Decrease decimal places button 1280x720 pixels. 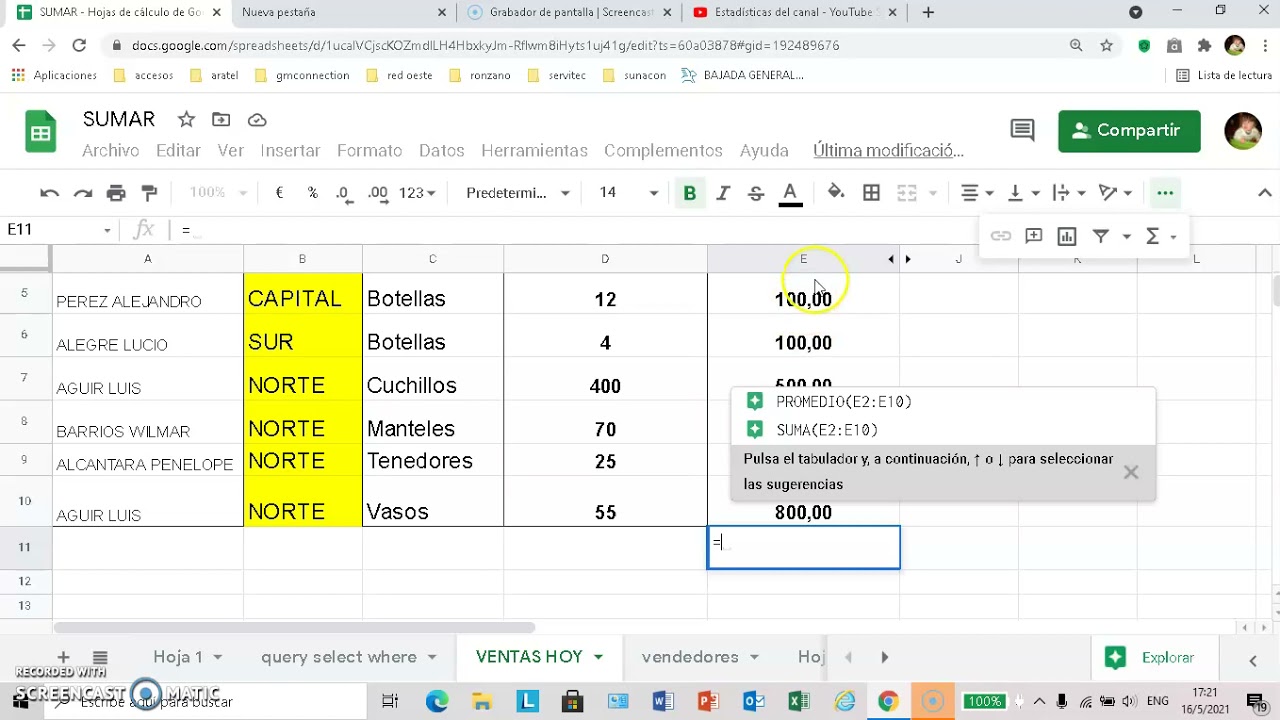343,193
